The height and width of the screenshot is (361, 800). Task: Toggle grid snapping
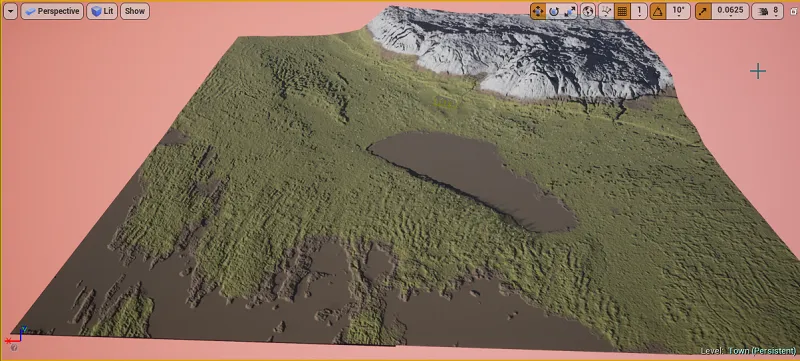coord(622,11)
